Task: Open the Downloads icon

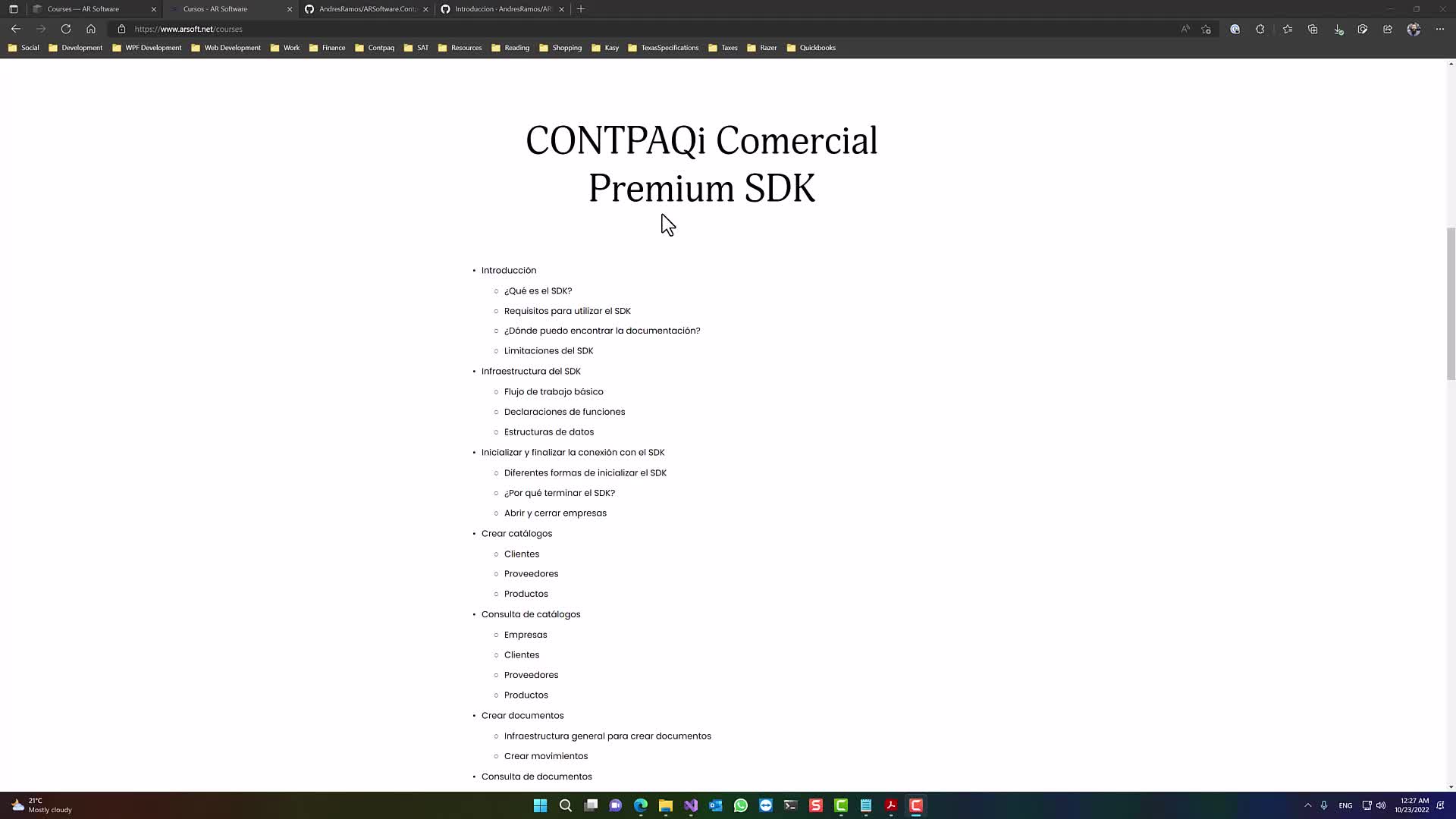Action: click(x=1338, y=29)
